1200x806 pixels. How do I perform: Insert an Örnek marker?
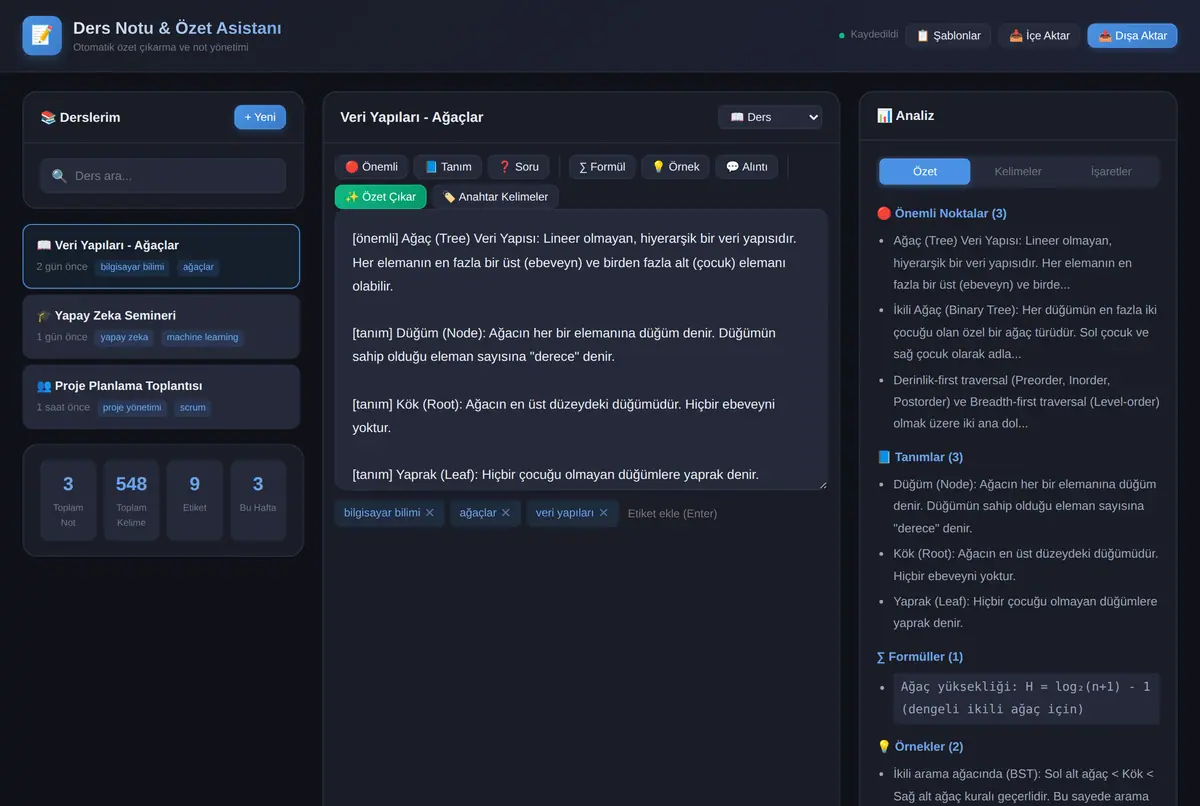click(676, 167)
